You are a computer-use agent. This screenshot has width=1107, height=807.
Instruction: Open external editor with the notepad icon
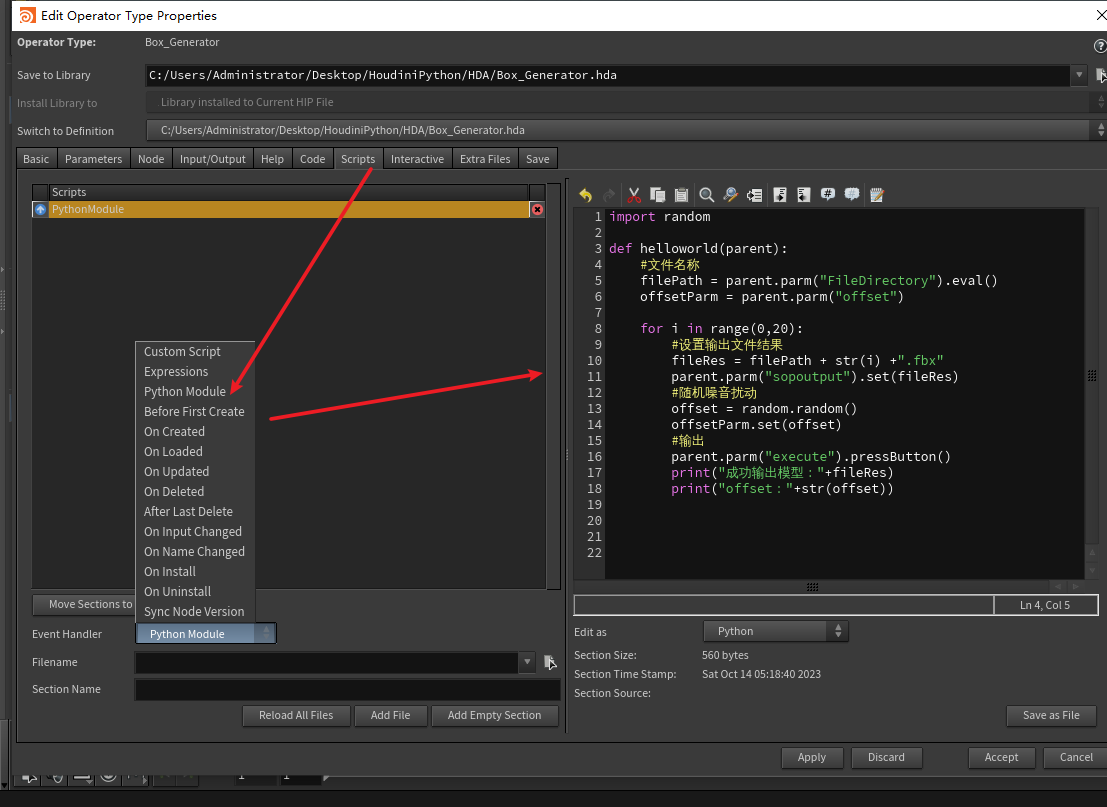(877, 195)
